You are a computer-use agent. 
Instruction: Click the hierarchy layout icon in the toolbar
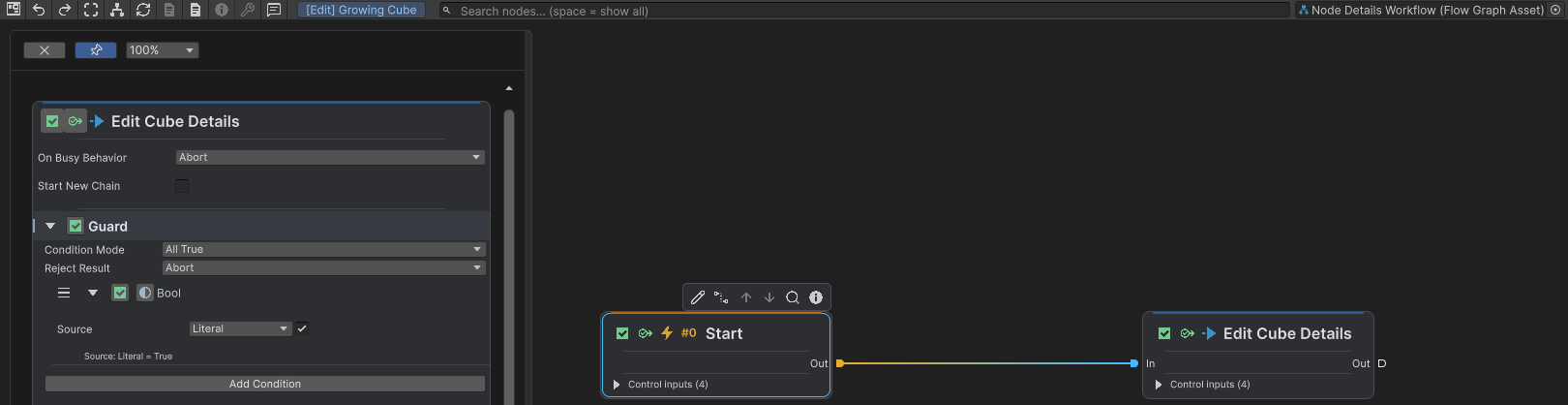click(x=117, y=10)
